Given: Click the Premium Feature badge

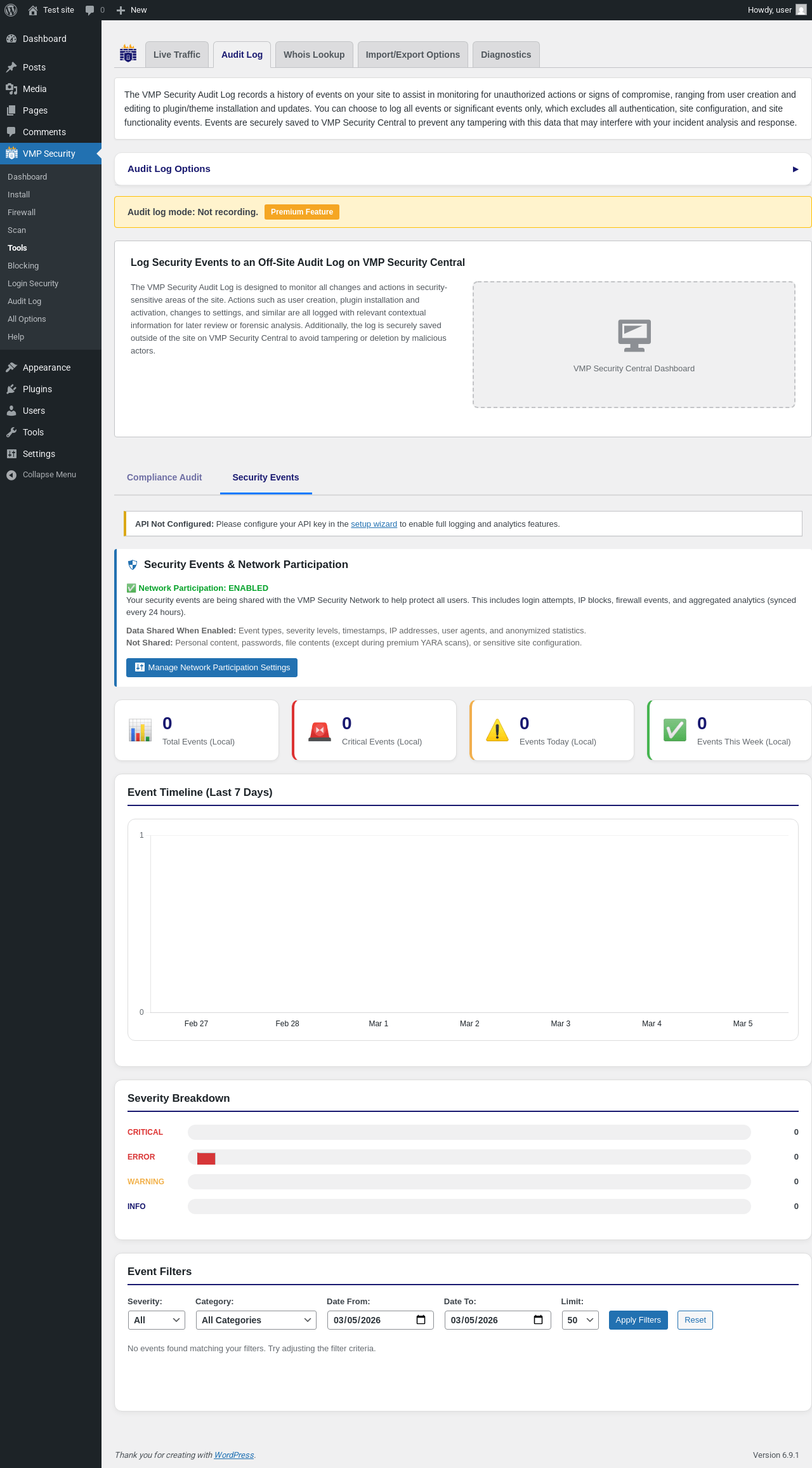Looking at the screenshot, I should pyautogui.click(x=302, y=212).
